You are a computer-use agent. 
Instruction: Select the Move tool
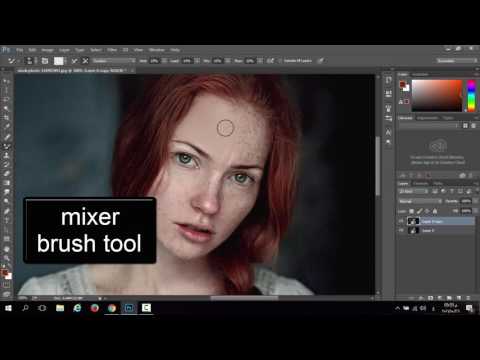point(6,81)
